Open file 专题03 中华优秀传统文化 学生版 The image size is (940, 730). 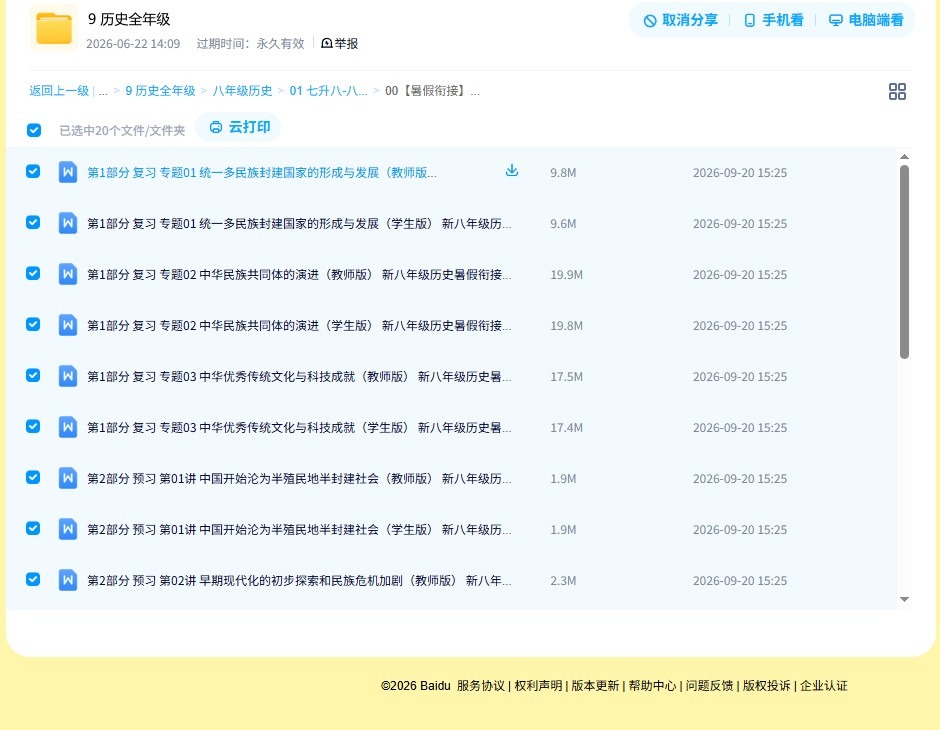point(299,427)
